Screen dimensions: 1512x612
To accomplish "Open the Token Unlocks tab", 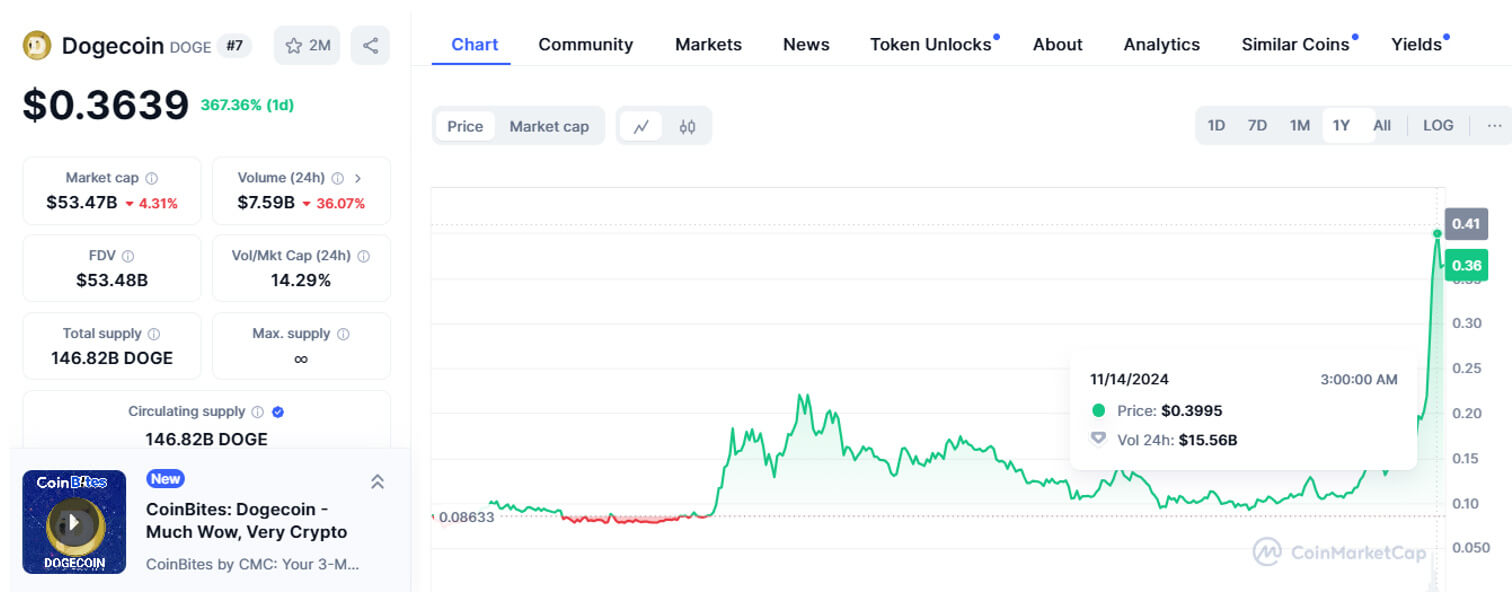I will tap(930, 44).
